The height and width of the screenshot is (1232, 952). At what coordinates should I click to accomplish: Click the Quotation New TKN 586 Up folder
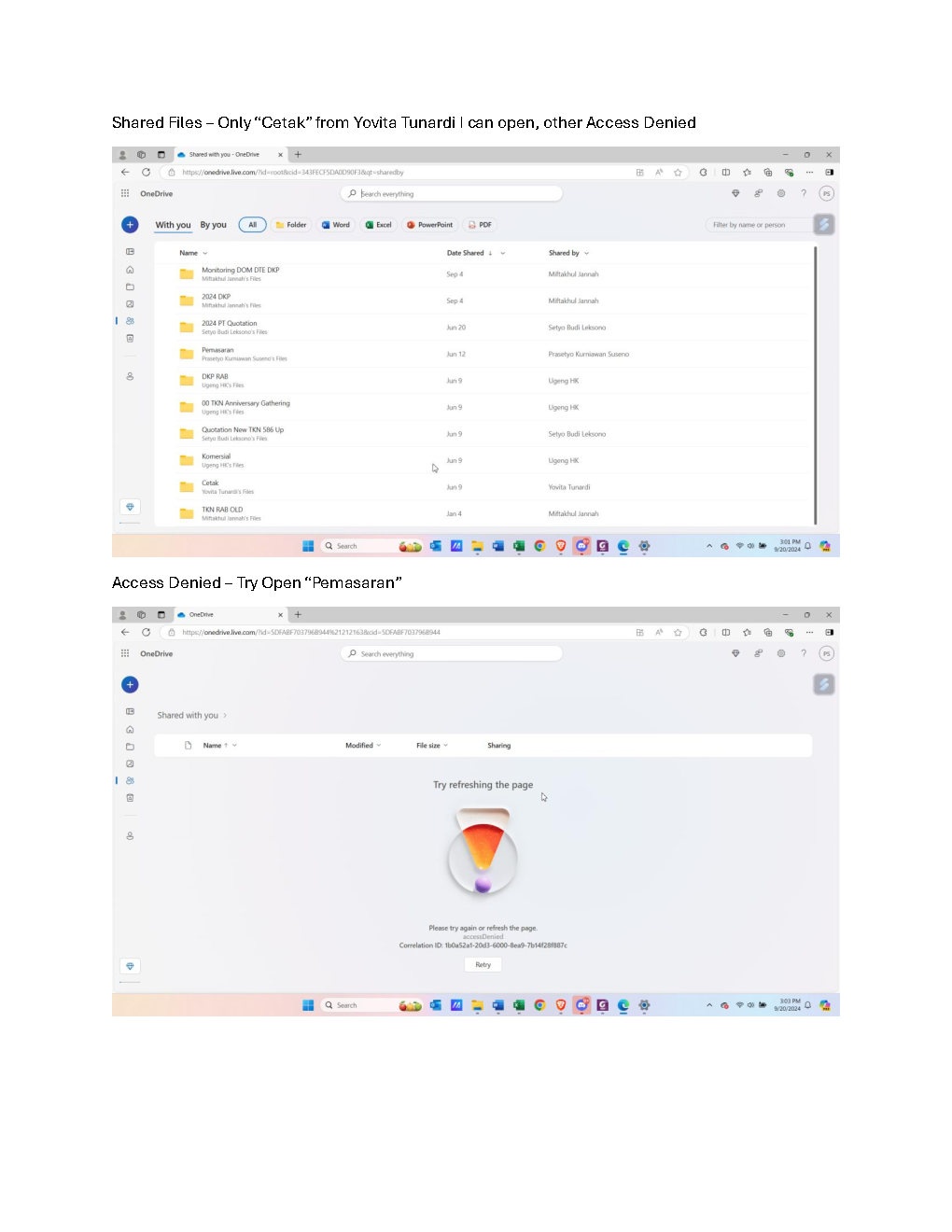[243, 430]
